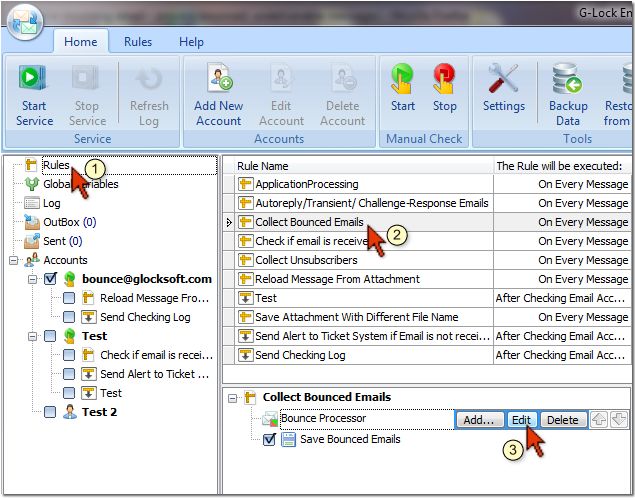
Task: Click the Test 2 account icon
Action: (x=70, y=412)
